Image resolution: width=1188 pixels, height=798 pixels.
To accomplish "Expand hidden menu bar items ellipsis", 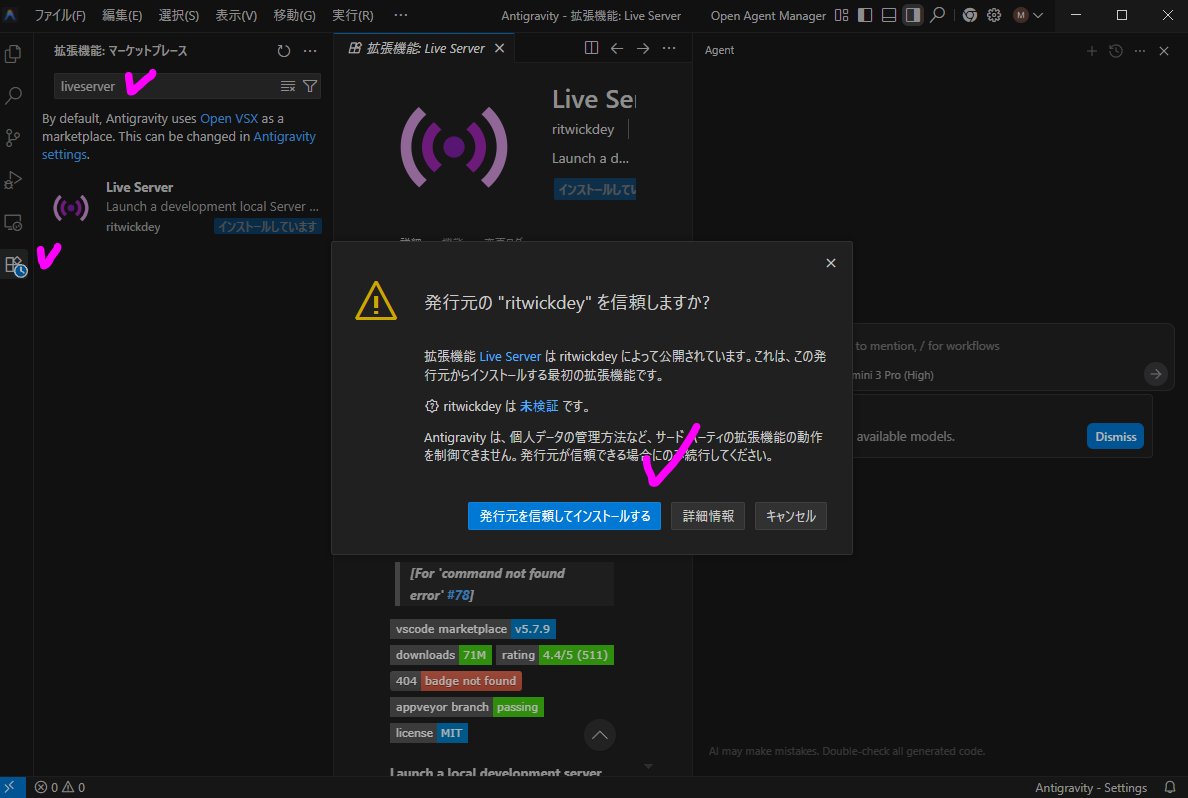I will pyautogui.click(x=400, y=16).
